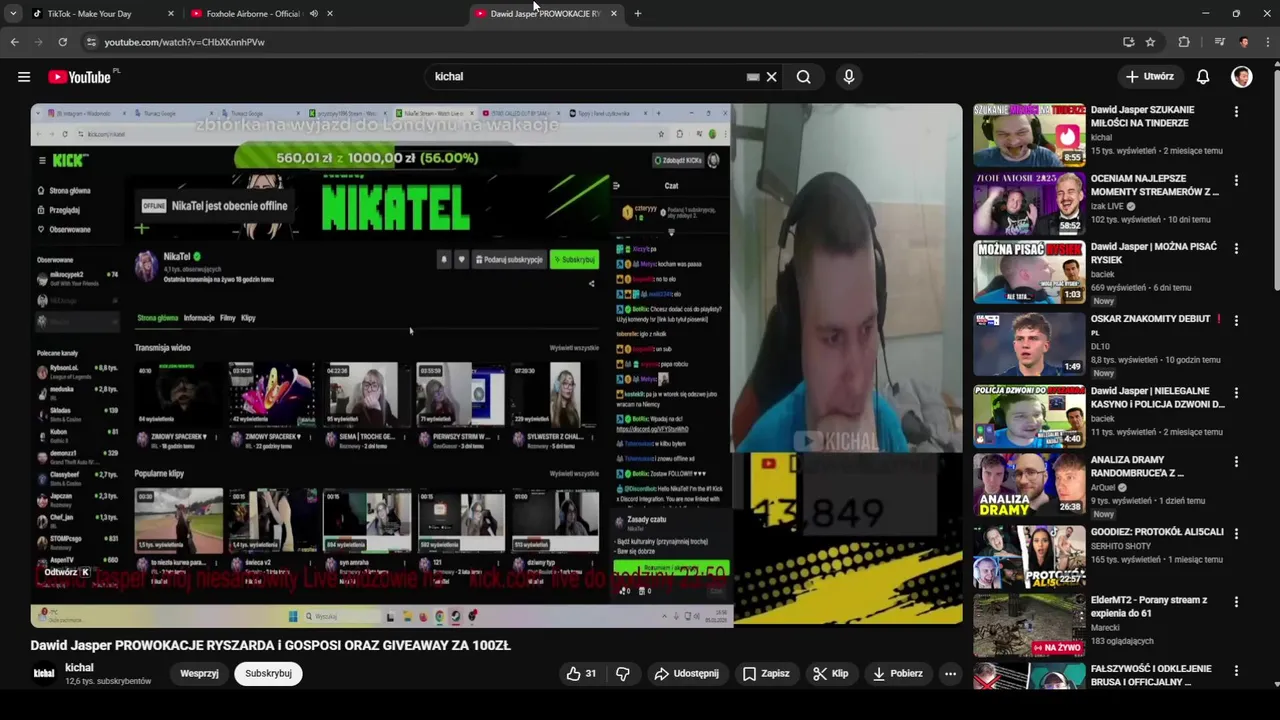
Task: Open YouTube notifications bell
Action: point(1203,77)
